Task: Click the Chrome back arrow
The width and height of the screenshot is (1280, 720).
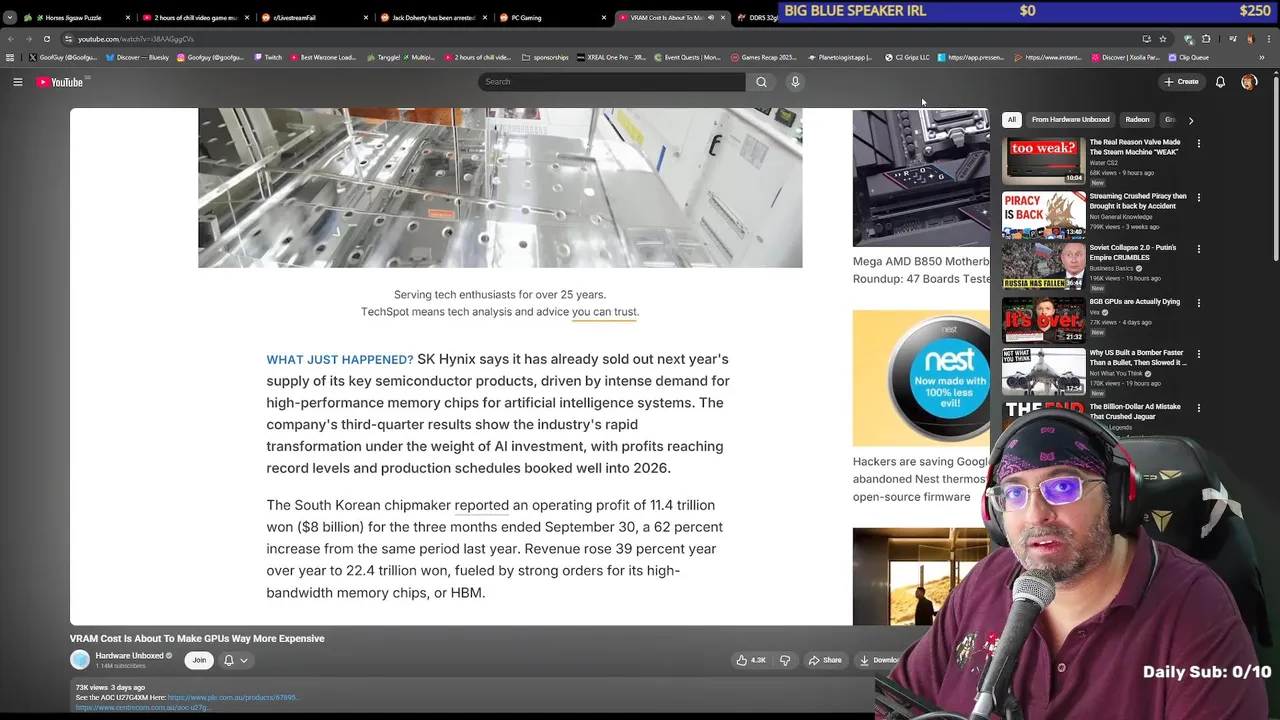Action: (11, 39)
